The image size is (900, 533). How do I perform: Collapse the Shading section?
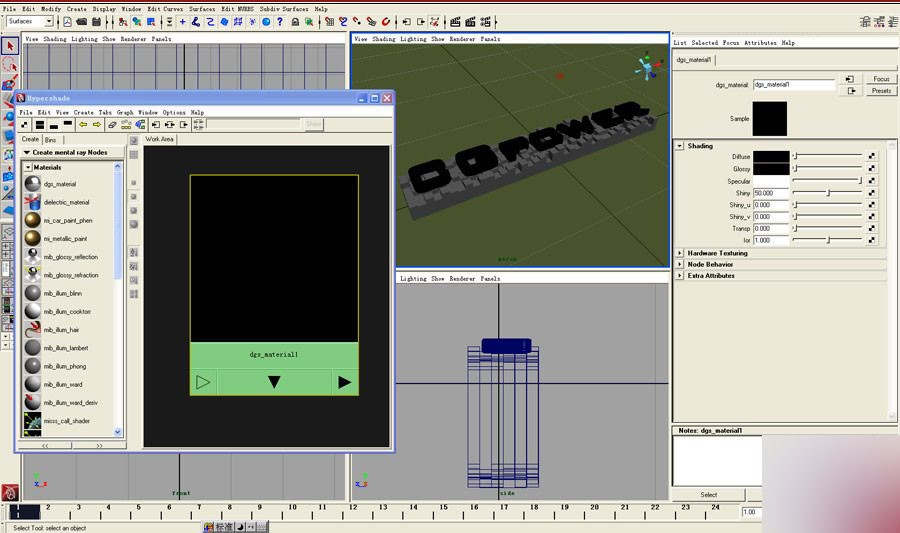[x=680, y=146]
